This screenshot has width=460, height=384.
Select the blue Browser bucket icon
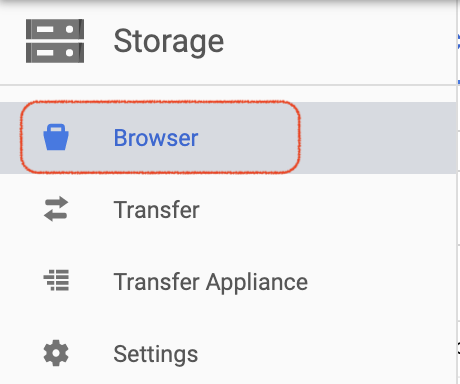56,137
